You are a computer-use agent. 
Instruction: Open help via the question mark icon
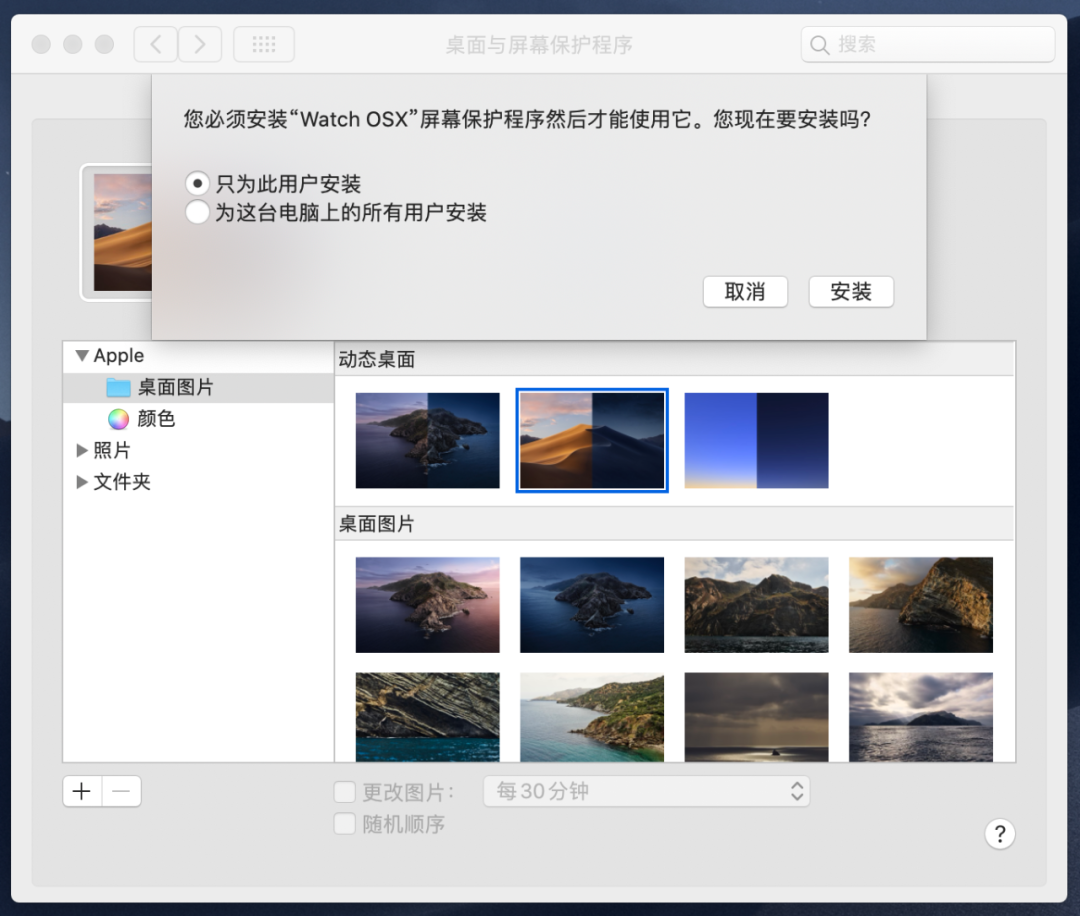pyautogui.click(x=1000, y=833)
